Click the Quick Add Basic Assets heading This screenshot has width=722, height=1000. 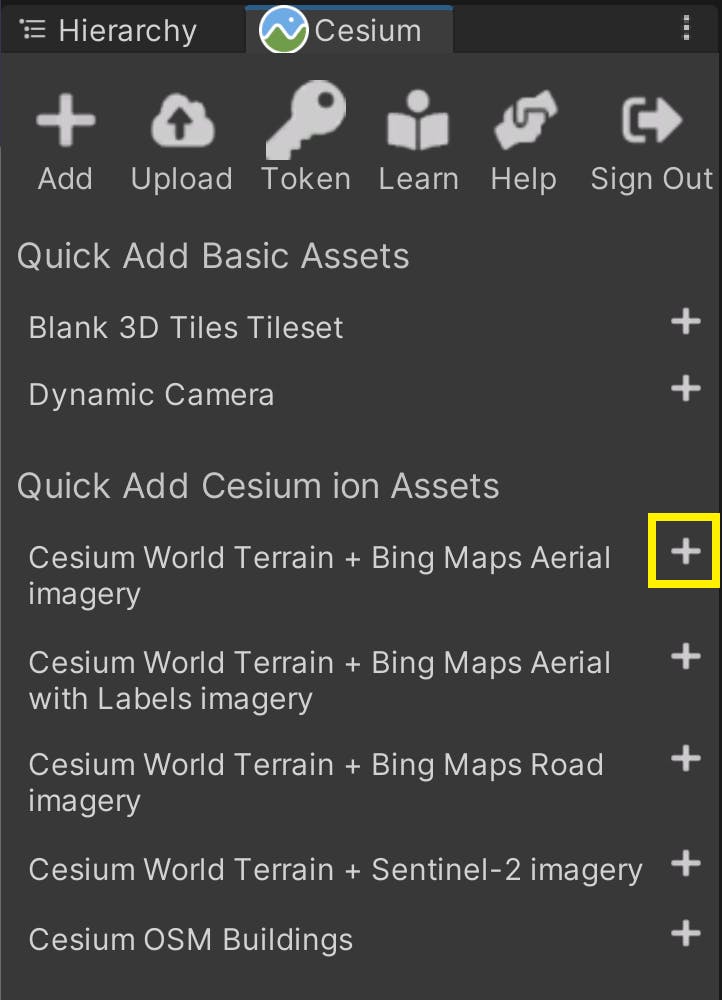click(212, 256)
